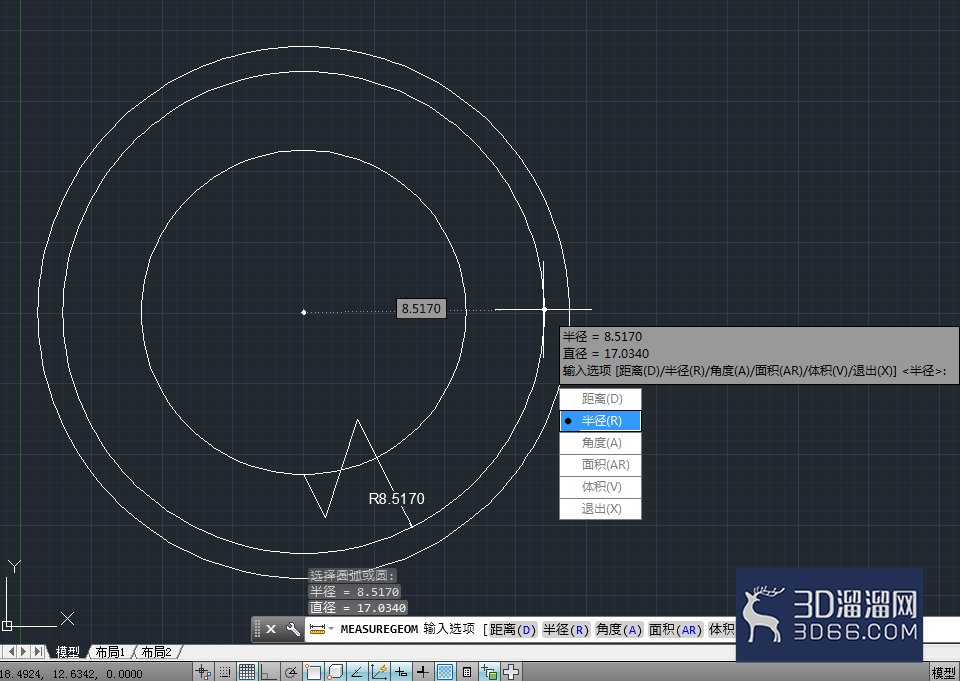Toggle Grid Display in status bar
Image resolution: width=960 pixels, height=681 pixels.
pyautogui.click(x=247, y=672)
